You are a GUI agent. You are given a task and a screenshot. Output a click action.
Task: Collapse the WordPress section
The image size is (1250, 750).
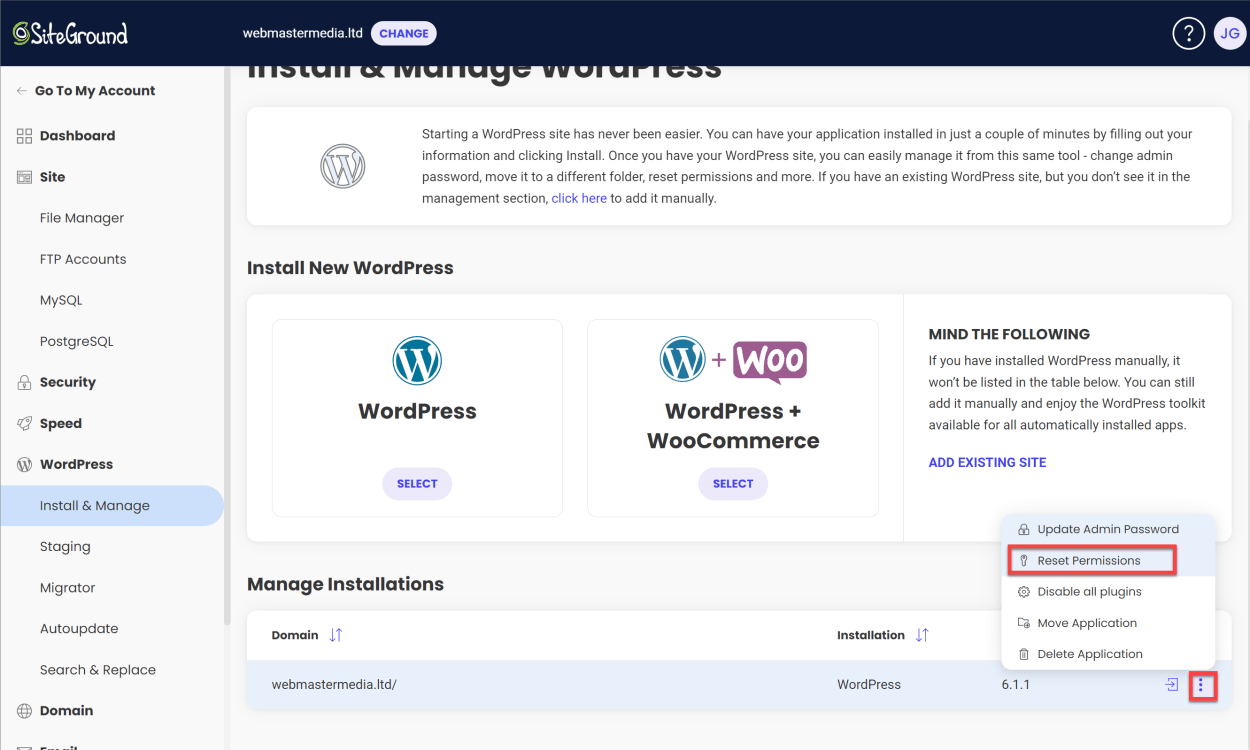tap(76, 464)
